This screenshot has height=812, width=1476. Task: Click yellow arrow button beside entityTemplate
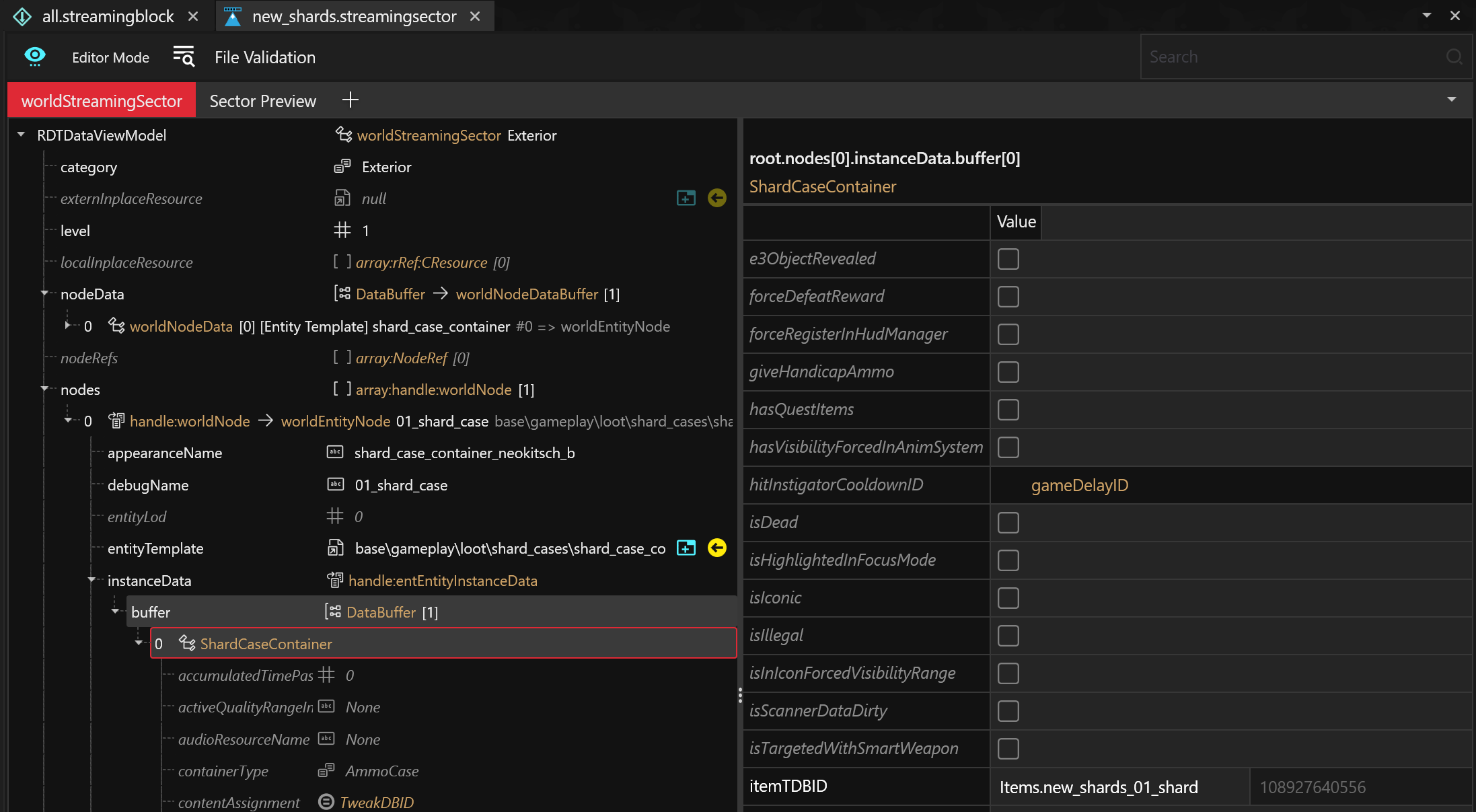tap(717, 548)
